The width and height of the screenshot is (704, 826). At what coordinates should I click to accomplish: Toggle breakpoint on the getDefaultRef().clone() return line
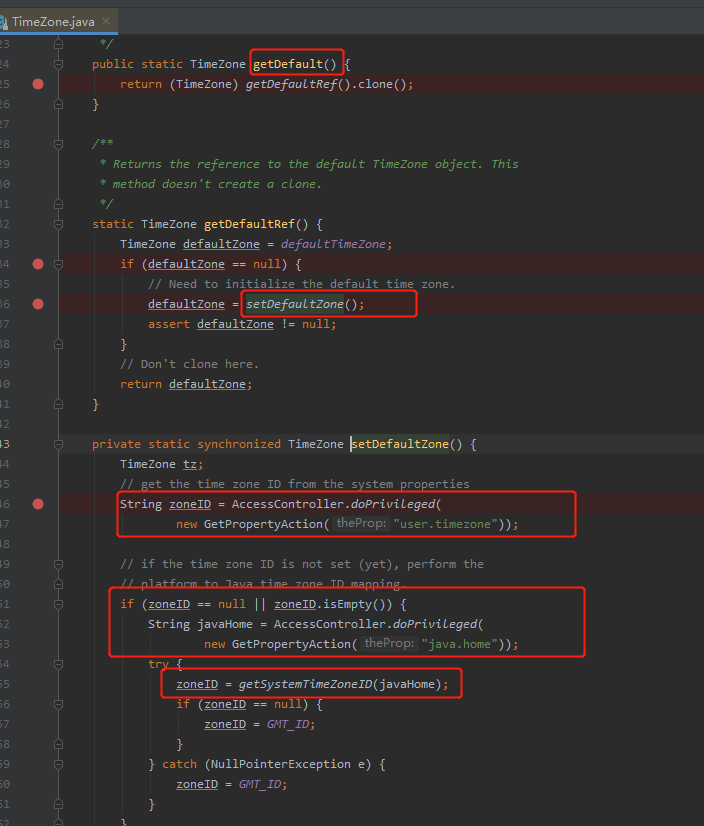pos(38,84)
